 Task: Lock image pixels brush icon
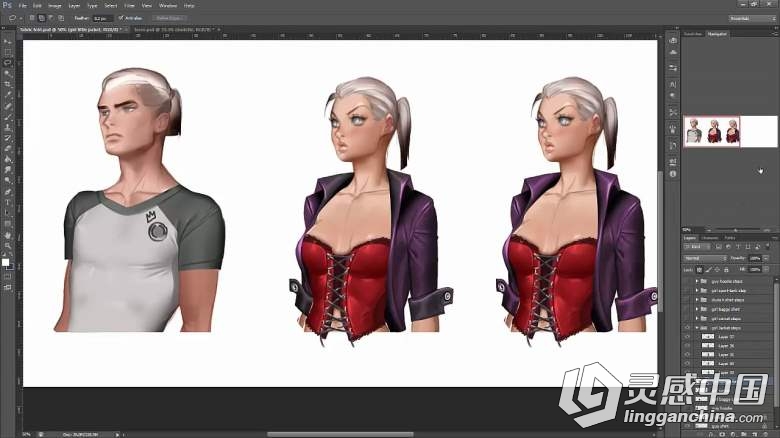[x=708, y=270]
